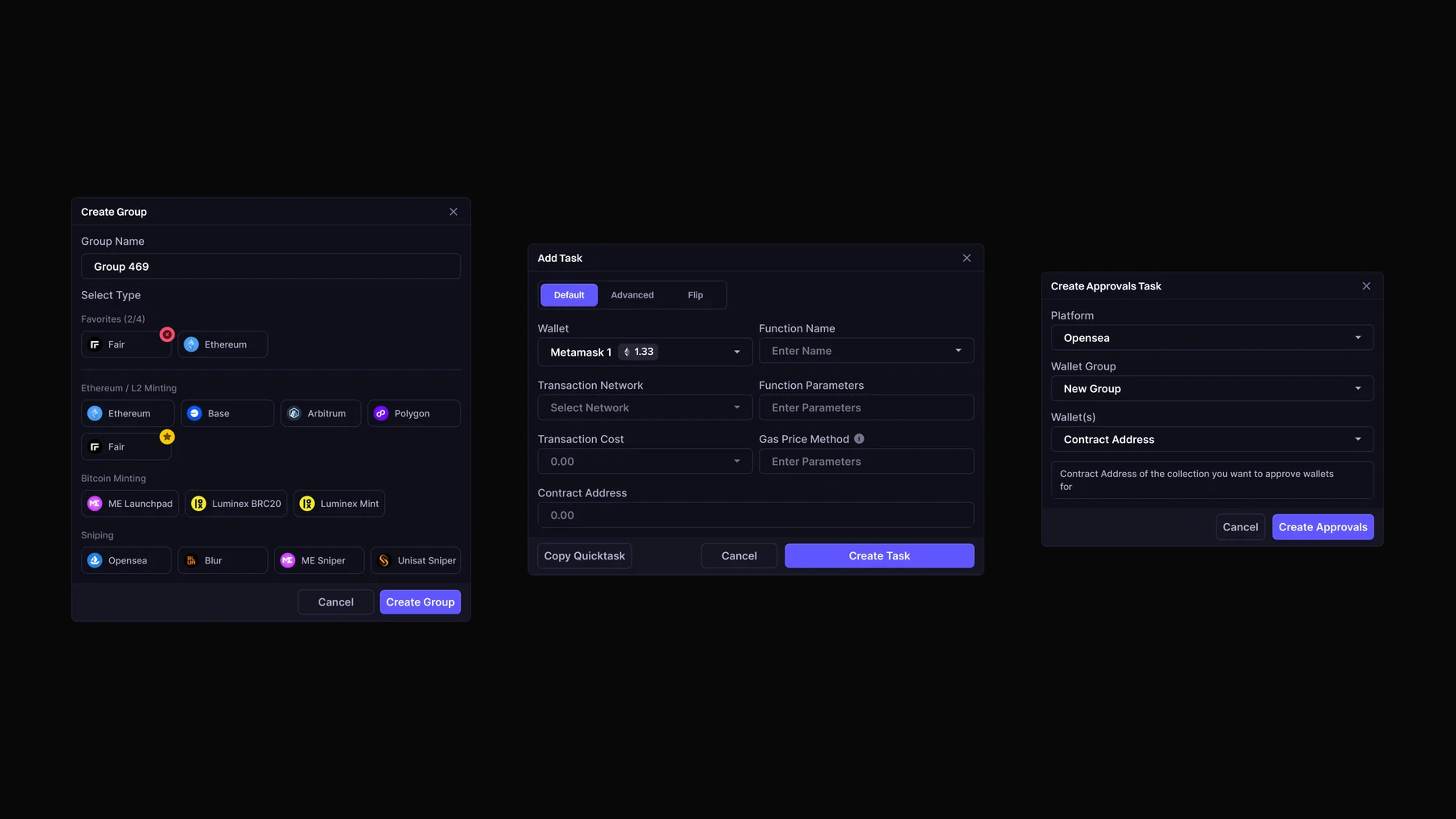
Task: Expand the Select Network dropdown
Action: coord(645,407)
